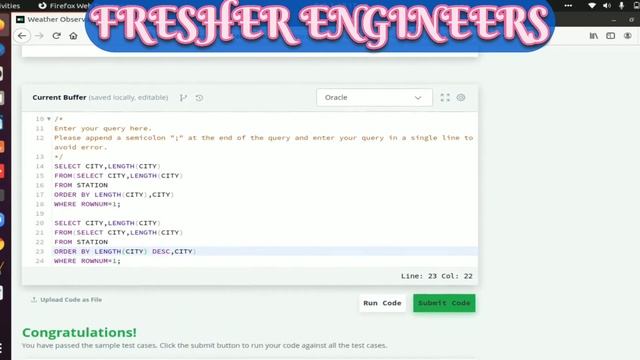Click the Upload Code as File link

click(x=67, y=300)
